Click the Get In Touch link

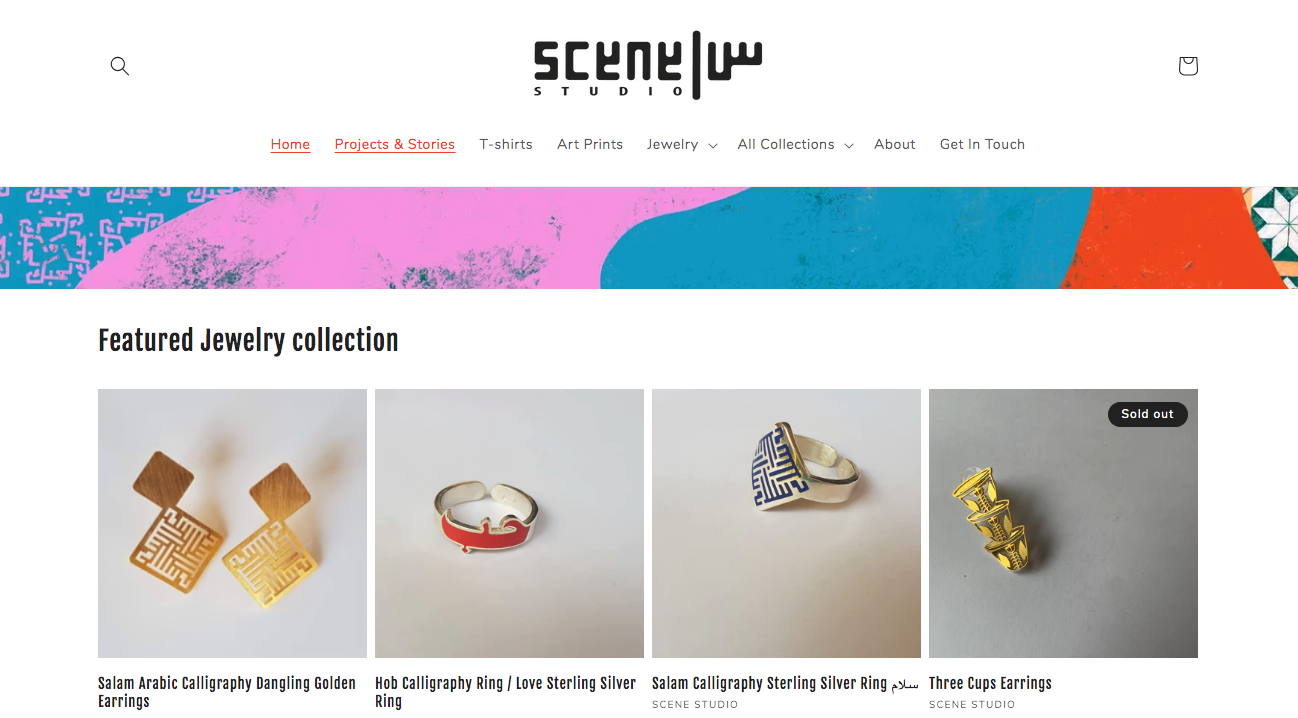click(982, 144)
